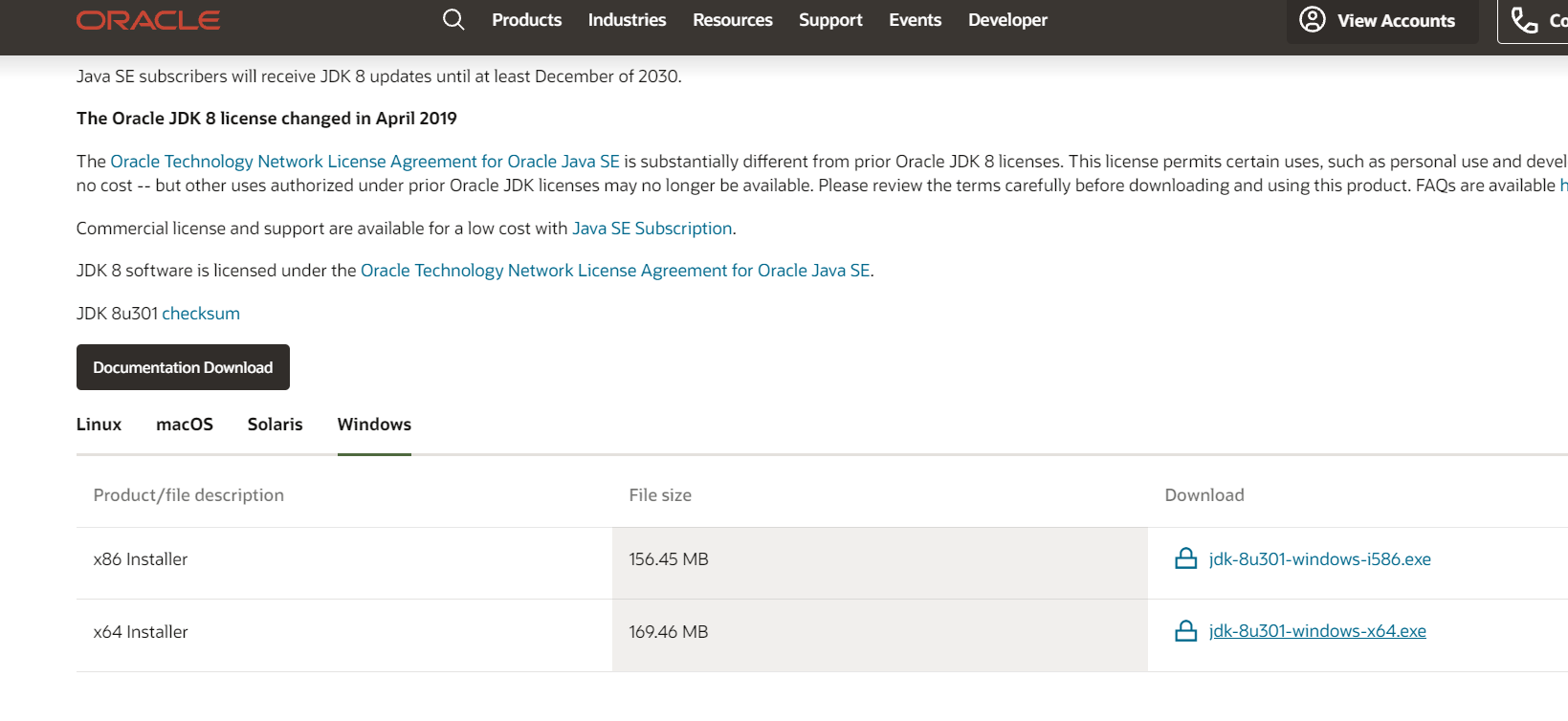Click the Oracle logo
Viewport: 1568px width, 721px height.
pos(148,20)
